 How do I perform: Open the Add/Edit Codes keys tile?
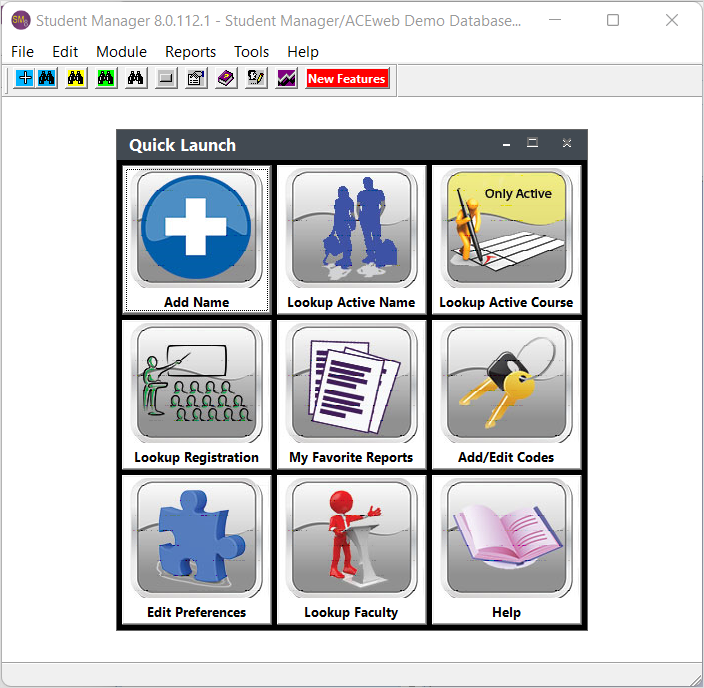tap(506, 394)
